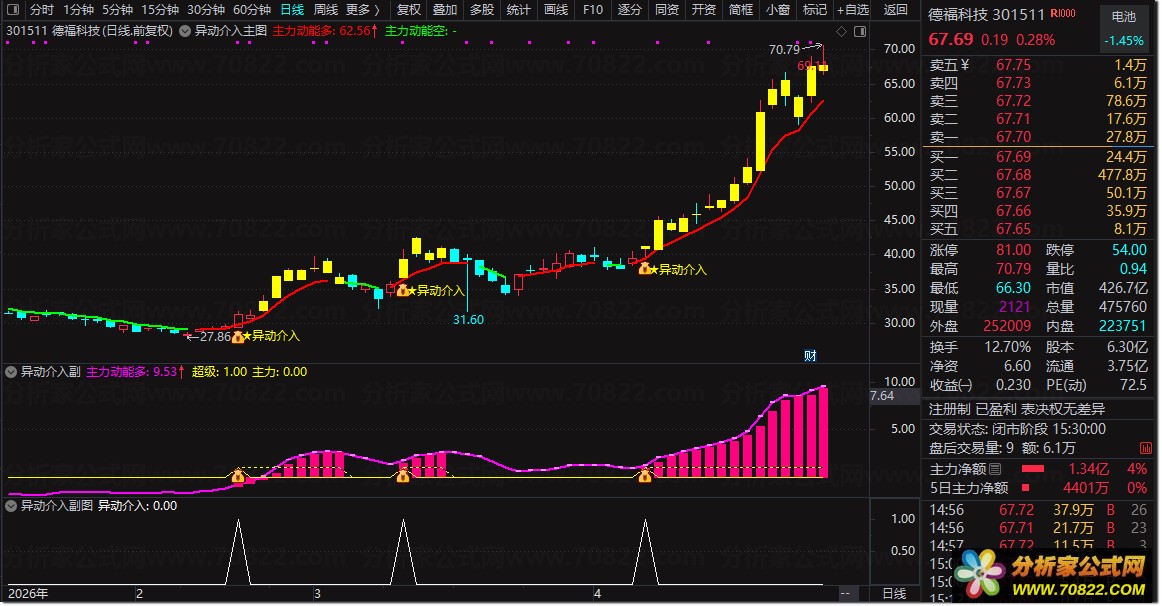
Task: Select the 周线 weekly chart tab
Action: click(x=325, y=10)
